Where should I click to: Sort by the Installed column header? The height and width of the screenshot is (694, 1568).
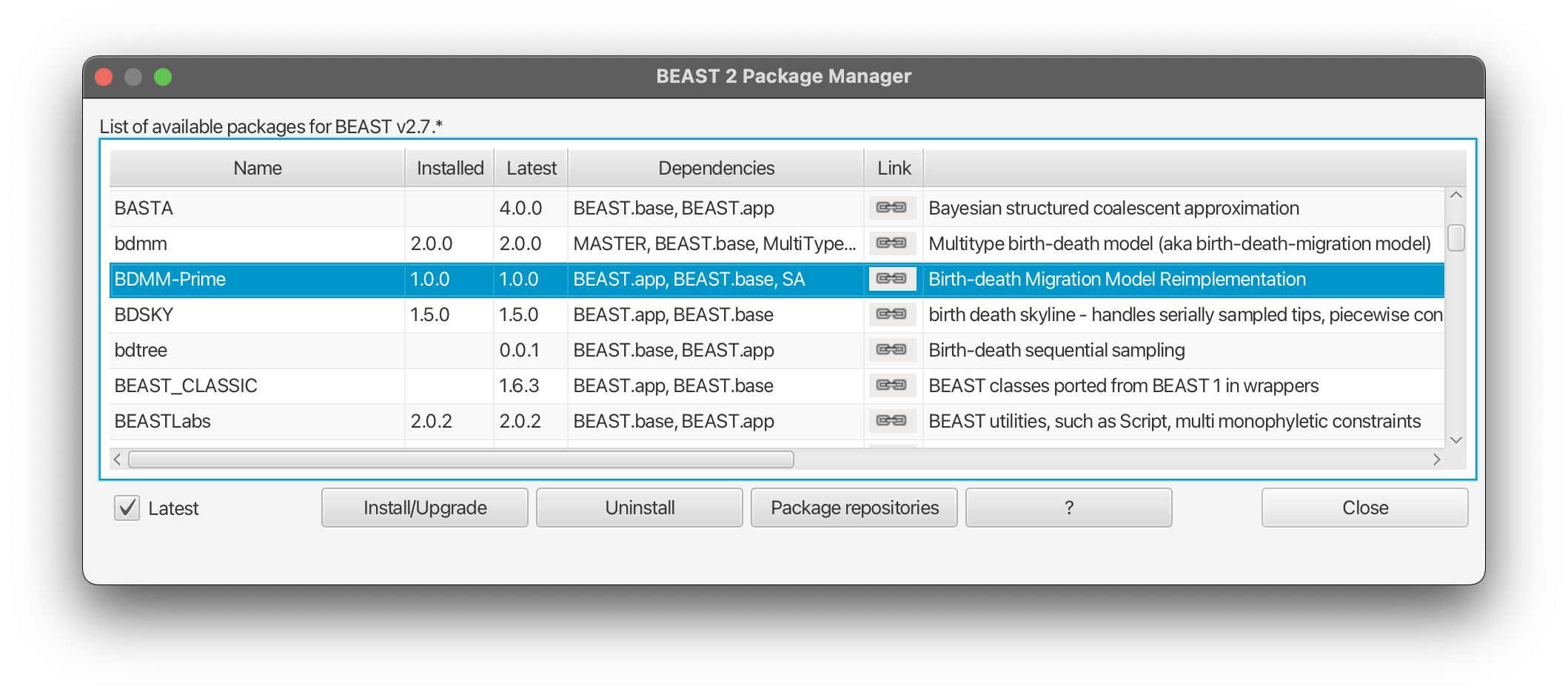[450, 168]
